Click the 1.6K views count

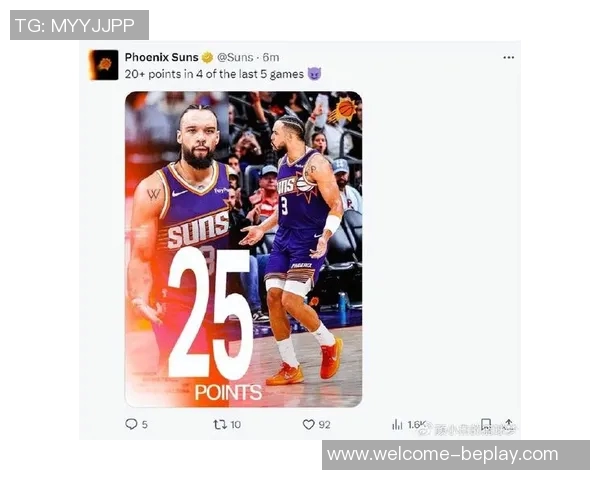pos(416,424)
